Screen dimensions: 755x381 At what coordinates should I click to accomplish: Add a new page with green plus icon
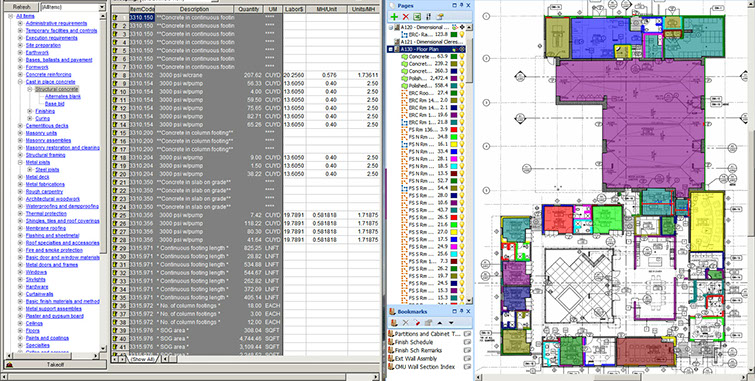click(394, 16)
